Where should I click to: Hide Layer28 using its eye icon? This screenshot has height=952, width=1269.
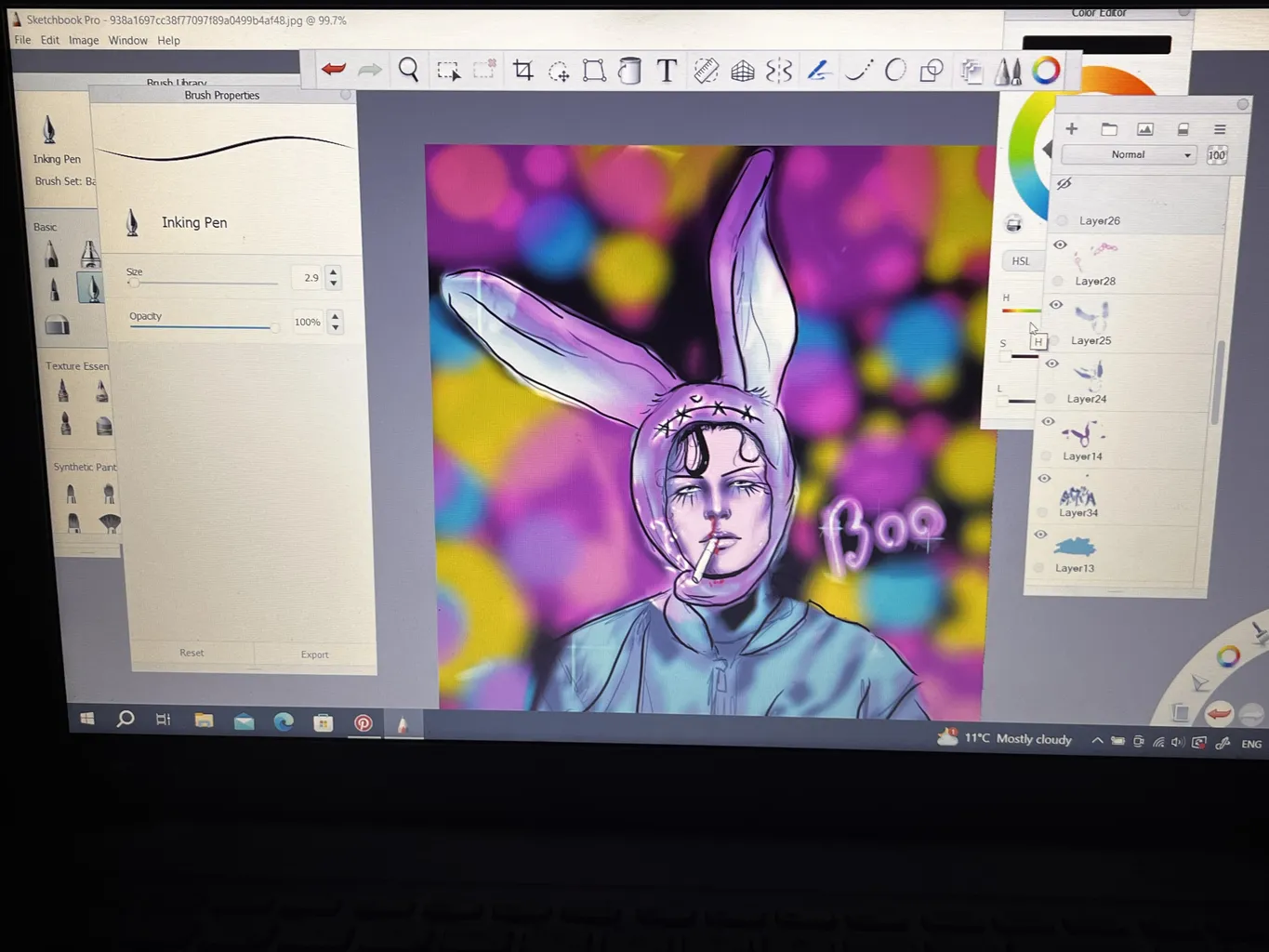pyautogui.click(x=1060, y=245)
